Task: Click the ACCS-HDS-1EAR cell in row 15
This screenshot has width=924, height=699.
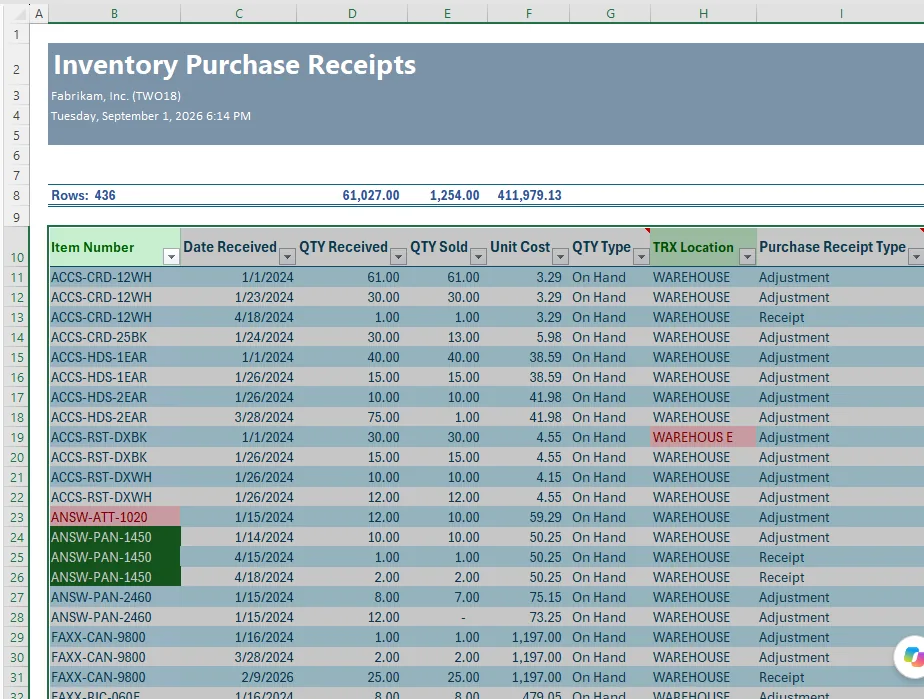Action: click(114, 357)
